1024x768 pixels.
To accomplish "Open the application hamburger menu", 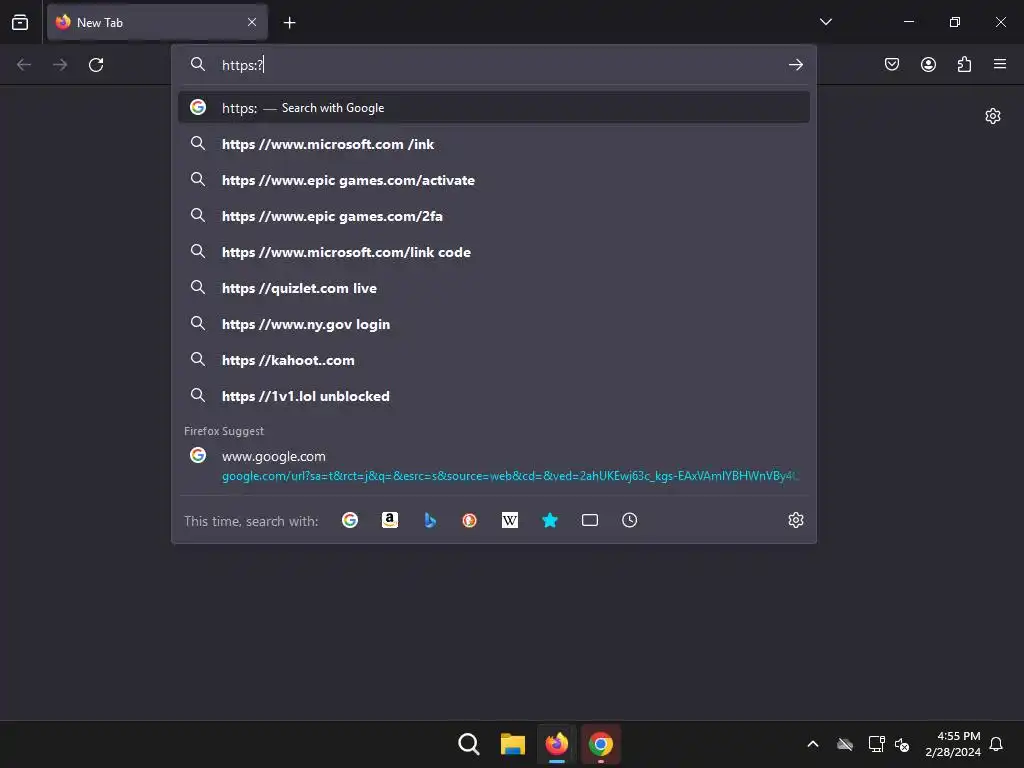I will click(x=1000, y=64).
